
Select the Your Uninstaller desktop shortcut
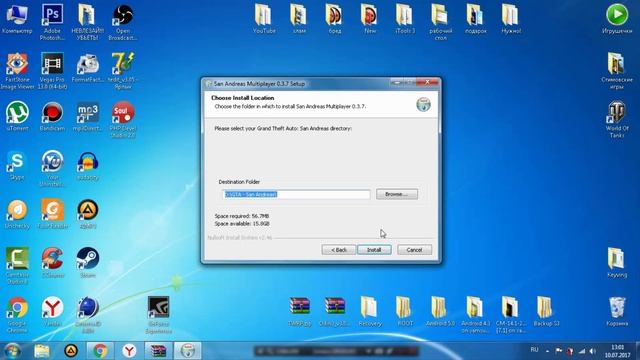(52, 169)
